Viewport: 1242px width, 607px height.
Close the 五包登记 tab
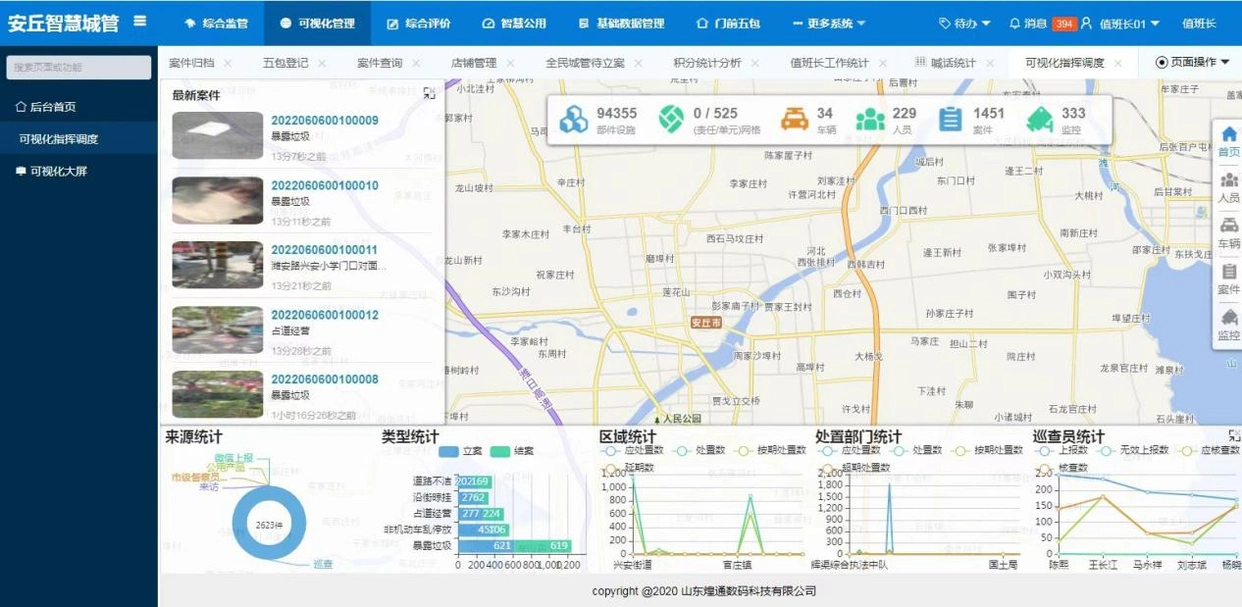(321, 62)
